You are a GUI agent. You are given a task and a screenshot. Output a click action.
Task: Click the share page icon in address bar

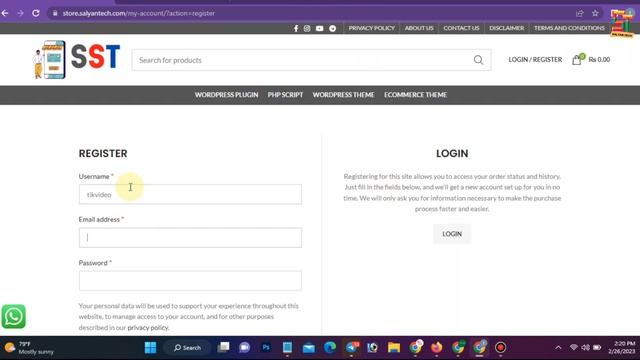coord(580,13)
